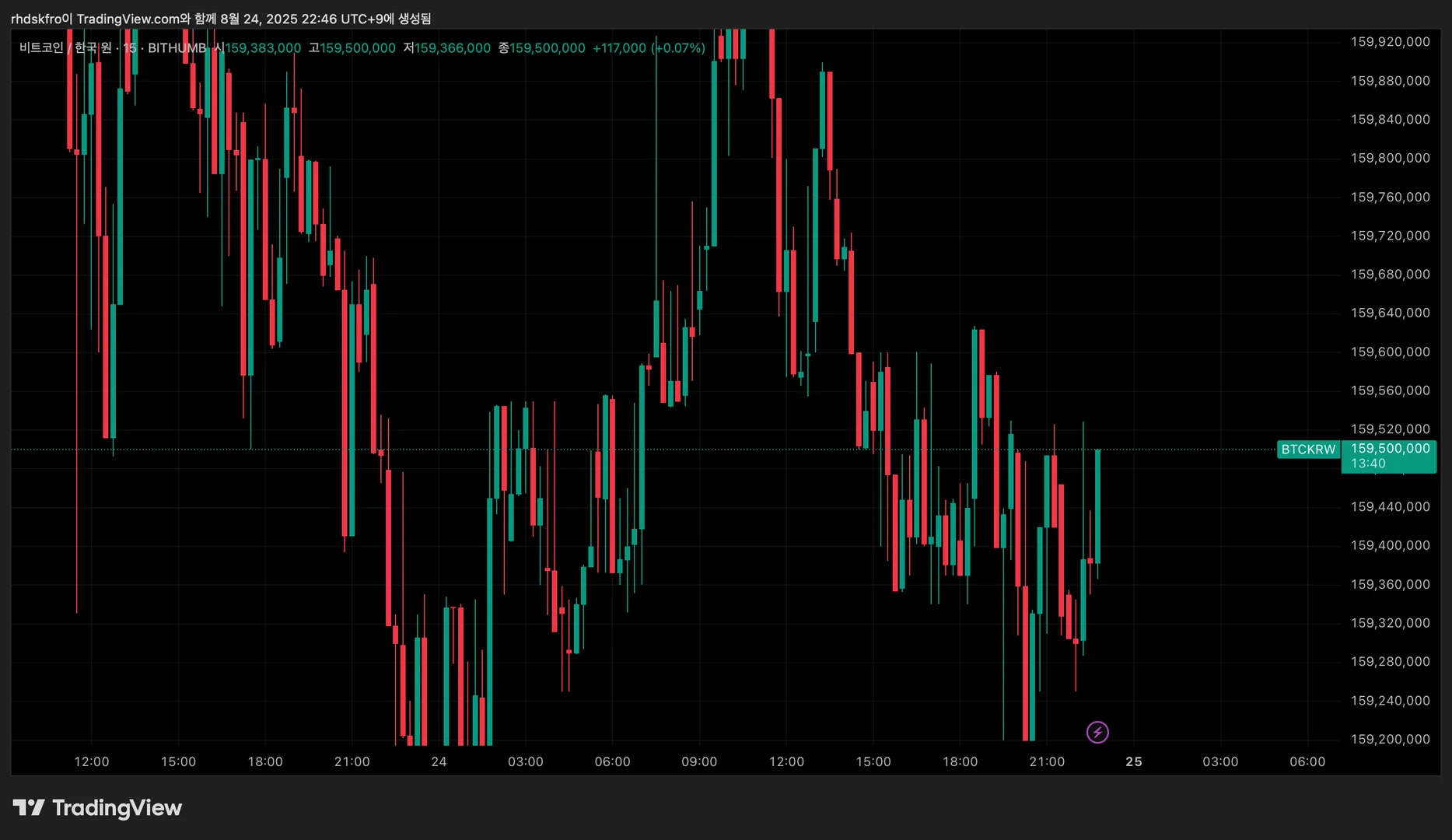Select the 09:00 time axis label
Viewport: 1452px width, 840px height.
pos(699,761)
